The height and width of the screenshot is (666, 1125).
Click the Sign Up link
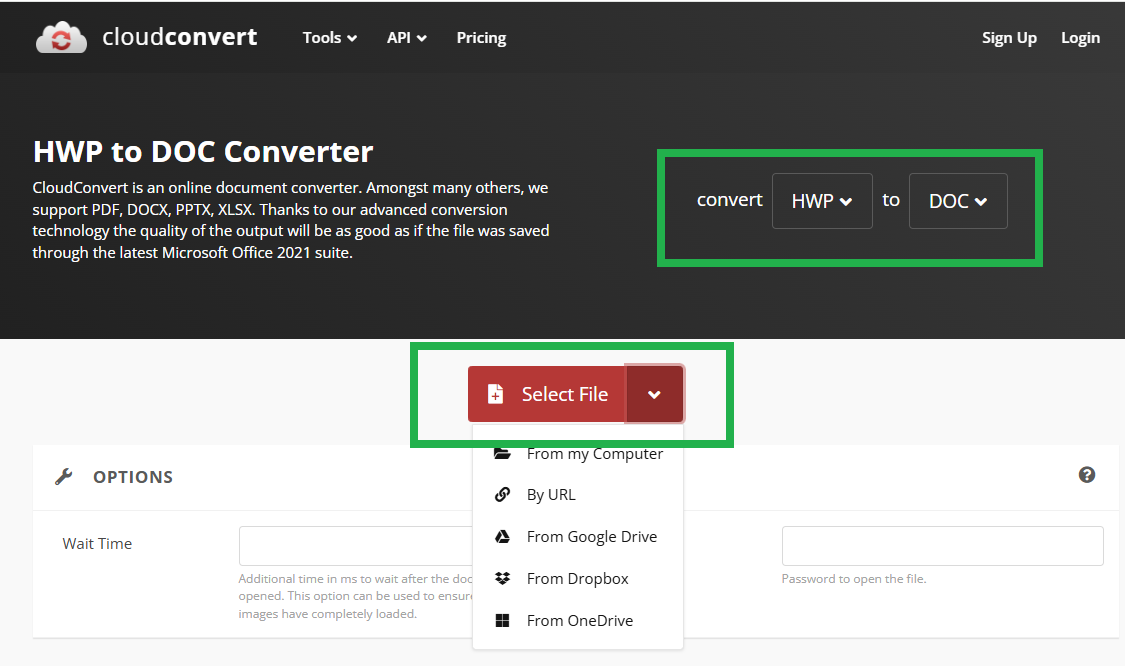click(1009, 37)
